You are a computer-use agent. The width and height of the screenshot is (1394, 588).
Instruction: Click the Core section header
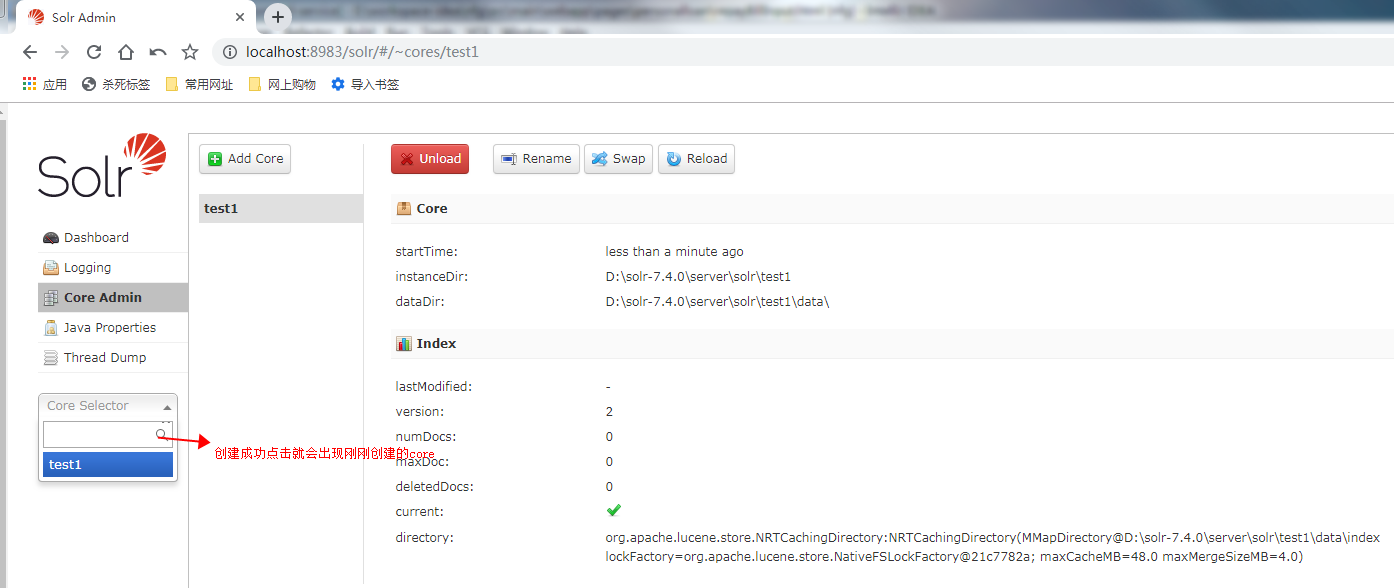click(892, 209)
